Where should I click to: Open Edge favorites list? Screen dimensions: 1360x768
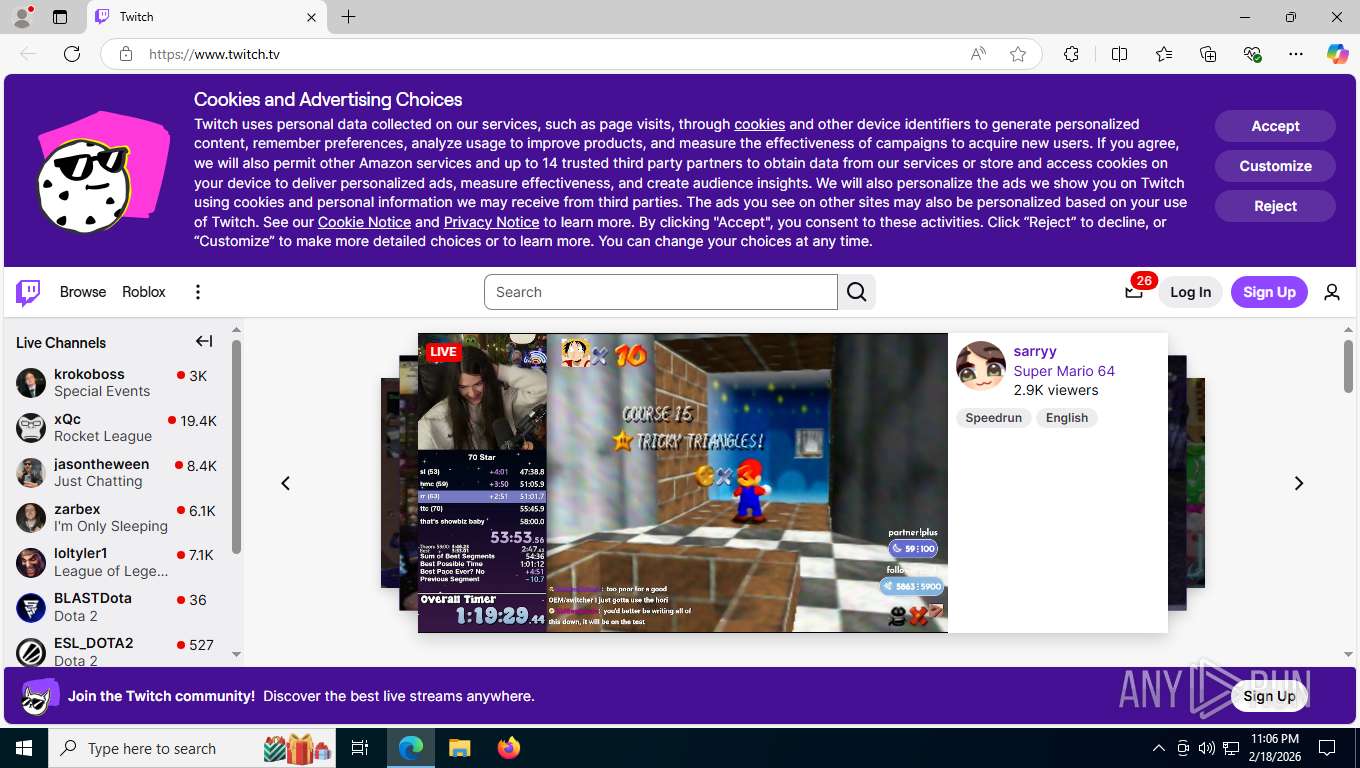click(1164, 54)
